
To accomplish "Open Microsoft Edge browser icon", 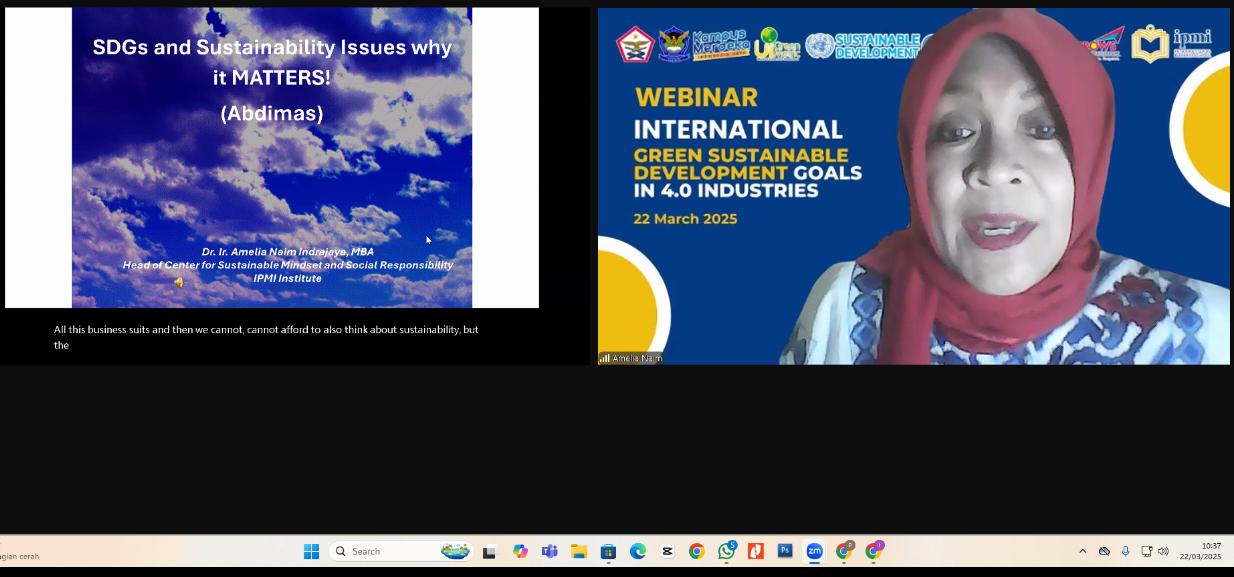I will (x=637, y=551).
